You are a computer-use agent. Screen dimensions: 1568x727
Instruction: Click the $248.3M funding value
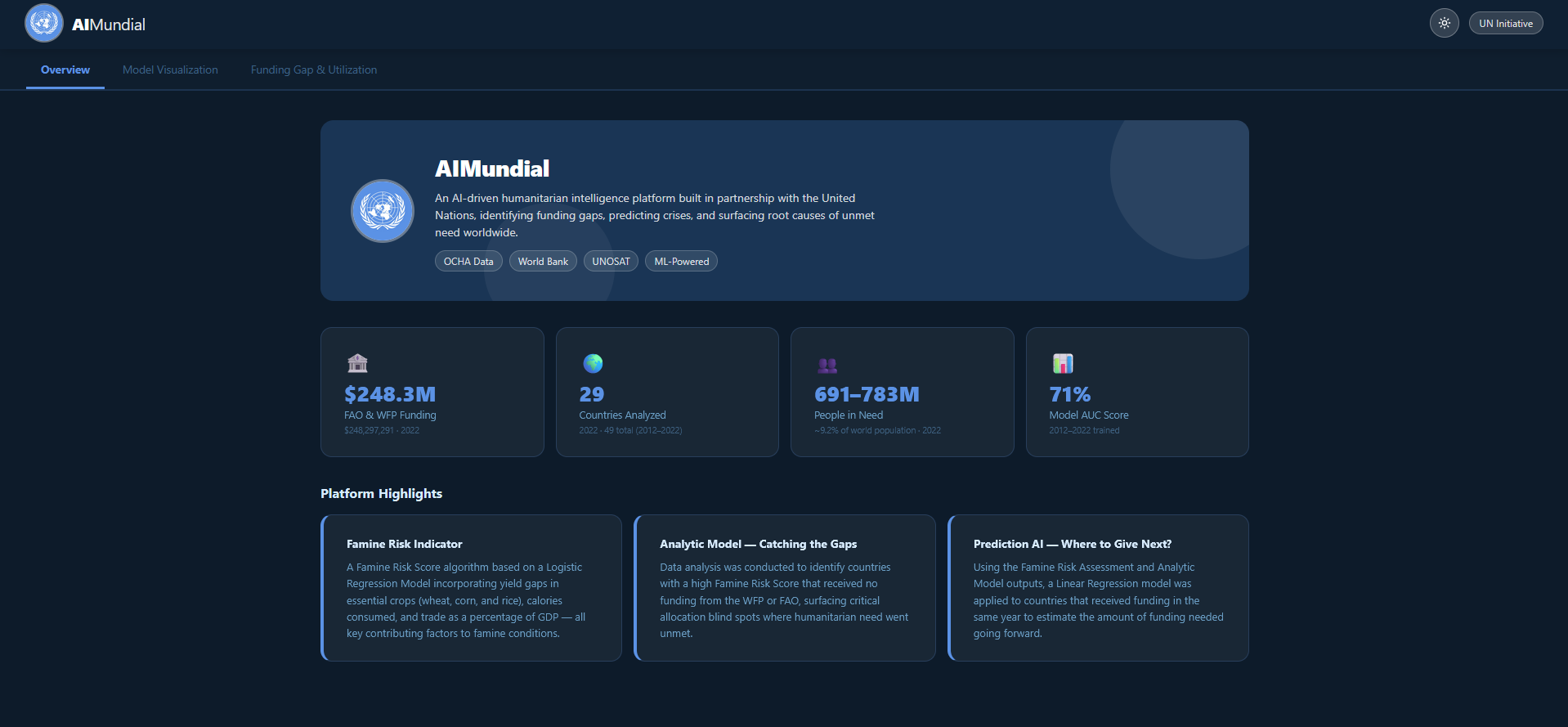pyautogui.click(x=390, y=394)
